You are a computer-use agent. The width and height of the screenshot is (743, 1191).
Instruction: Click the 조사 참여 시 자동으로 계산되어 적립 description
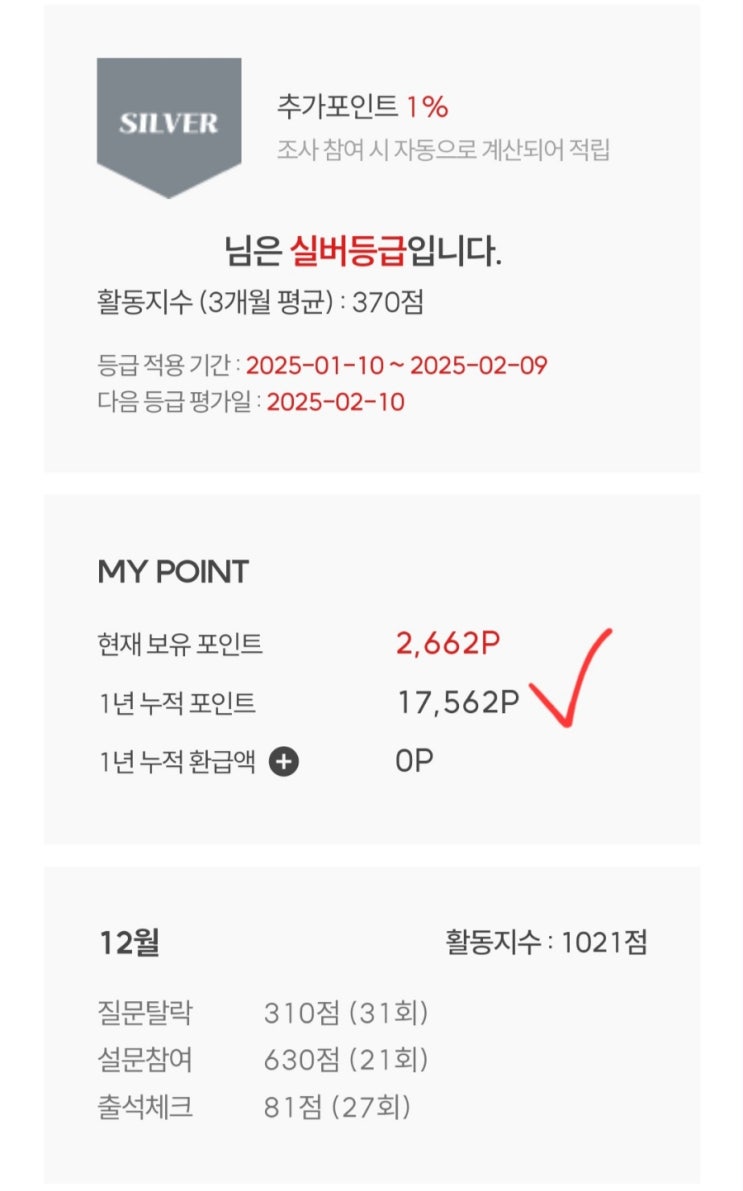tap(444, 150)
